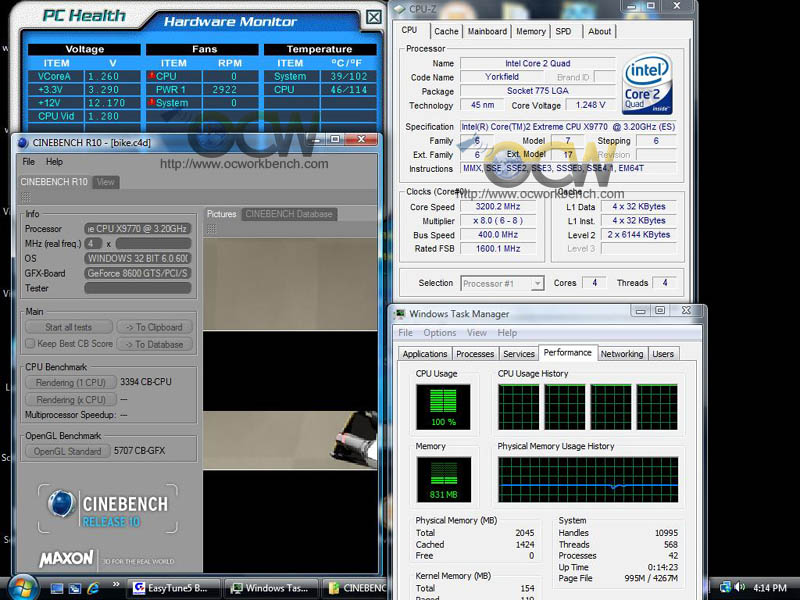This screenshot has height=600, width=800.
Task: Click the 4:14 PM taskbar clock
Action: (x=770, y=588)
